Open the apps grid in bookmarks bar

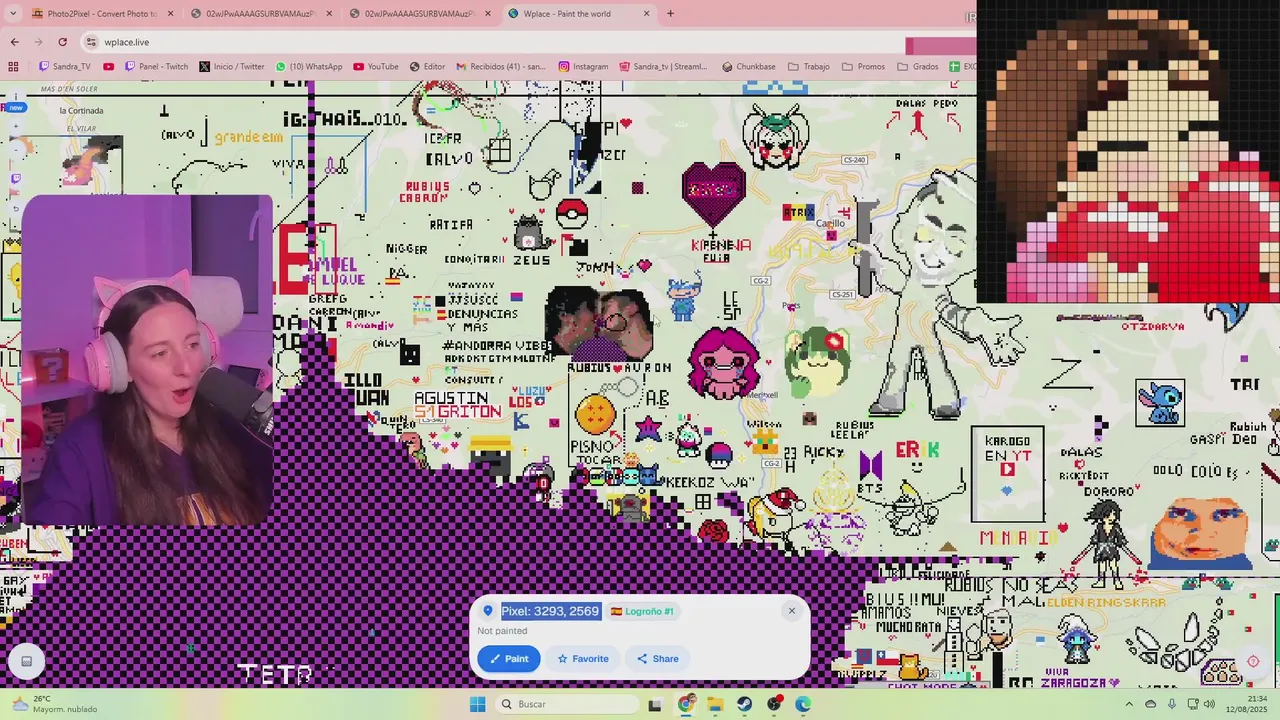[13, 67]
